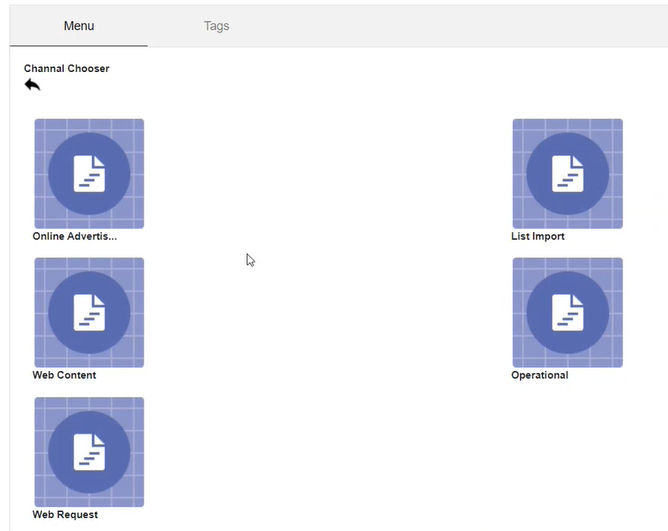
Task: Open the List Import channel tile
Action: [x=567, y=173]
